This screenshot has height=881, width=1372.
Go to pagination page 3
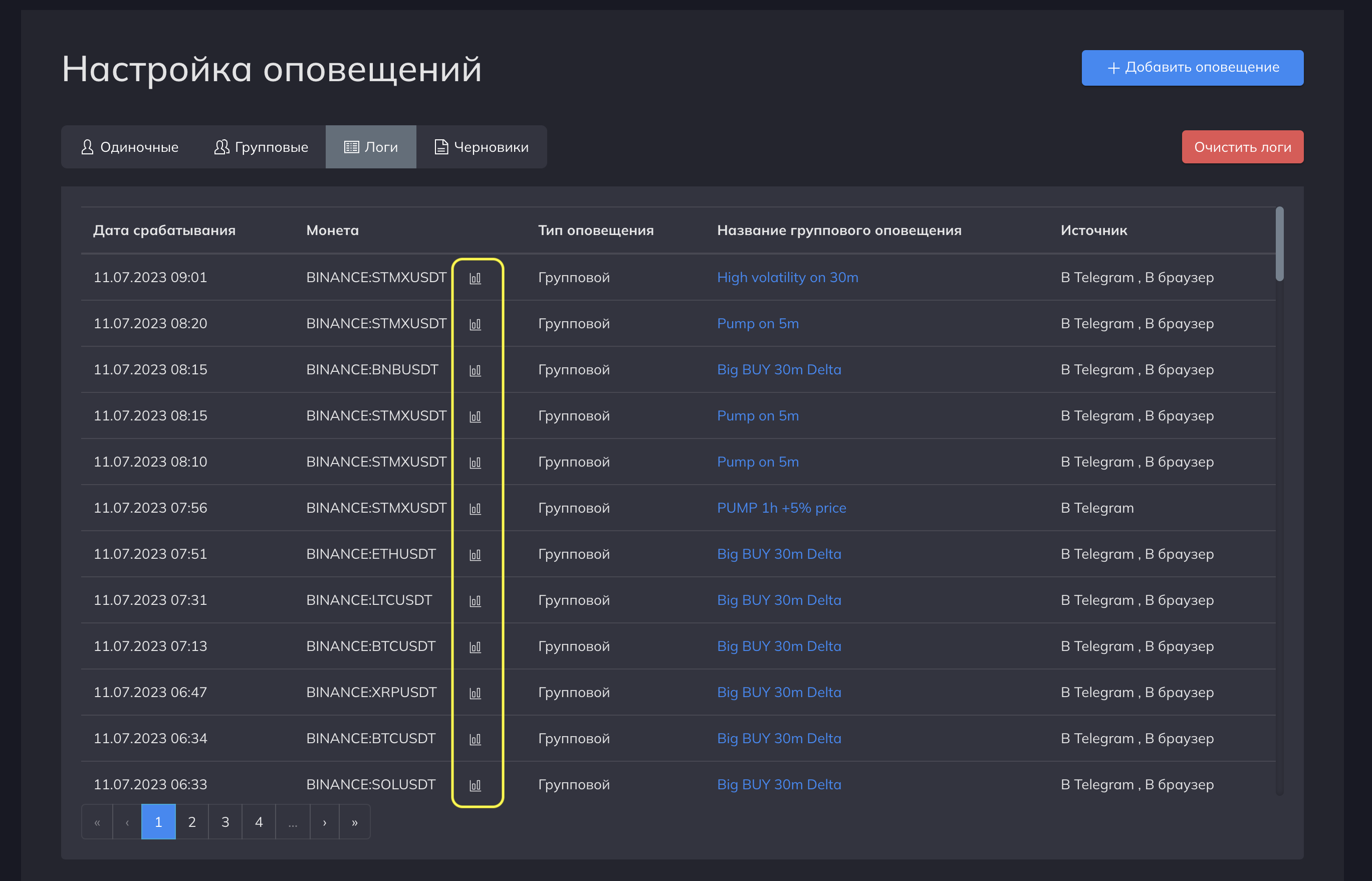click(225, 822)
